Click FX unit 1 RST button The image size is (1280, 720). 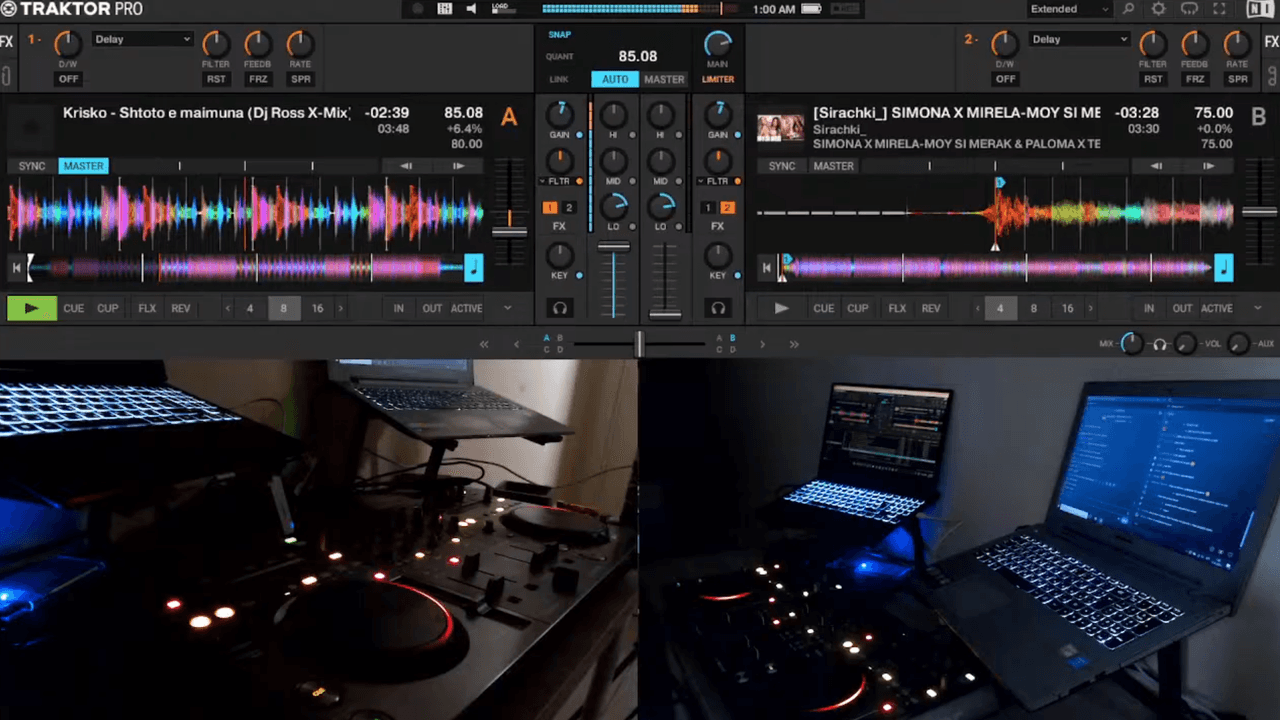[x=216, y=79]
